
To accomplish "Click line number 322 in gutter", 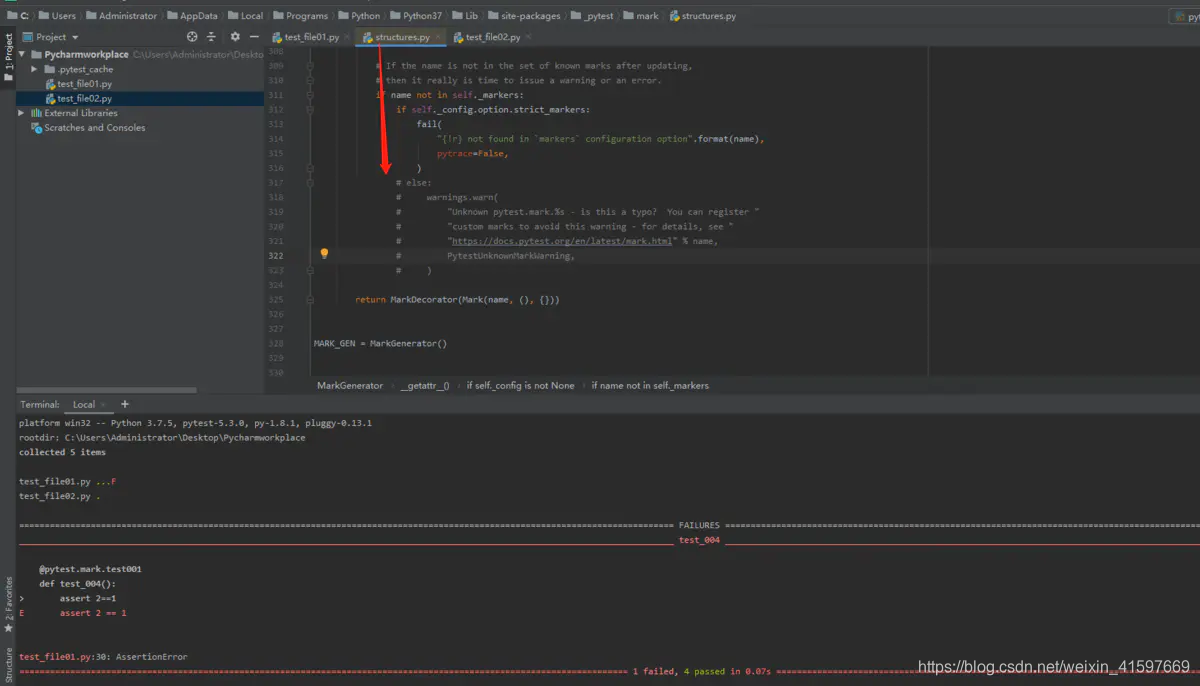I will pyautogui.click(x=276, y=256).
